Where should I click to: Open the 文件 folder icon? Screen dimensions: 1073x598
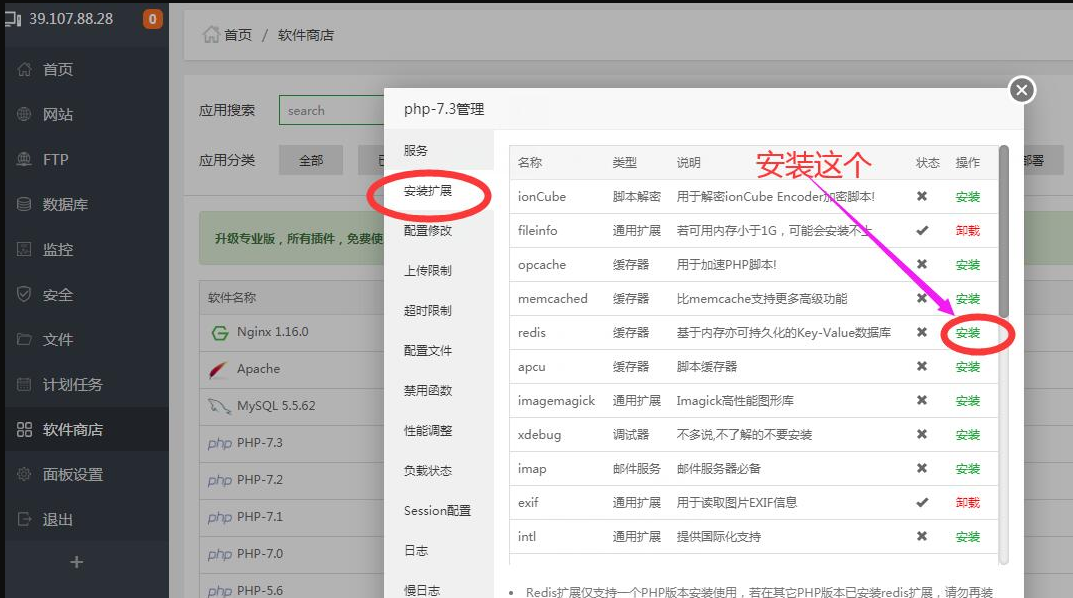(24, 340)
